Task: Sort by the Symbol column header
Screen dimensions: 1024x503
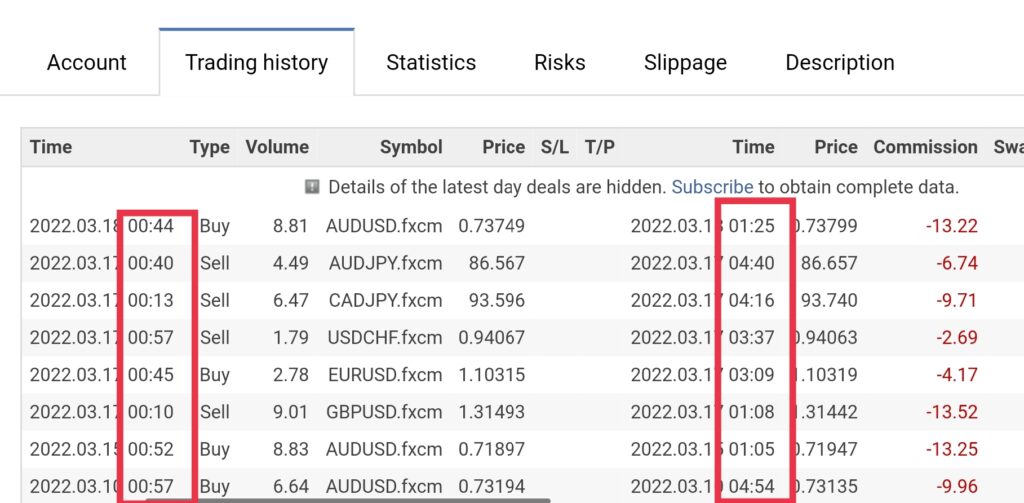Action: [411, 148]
